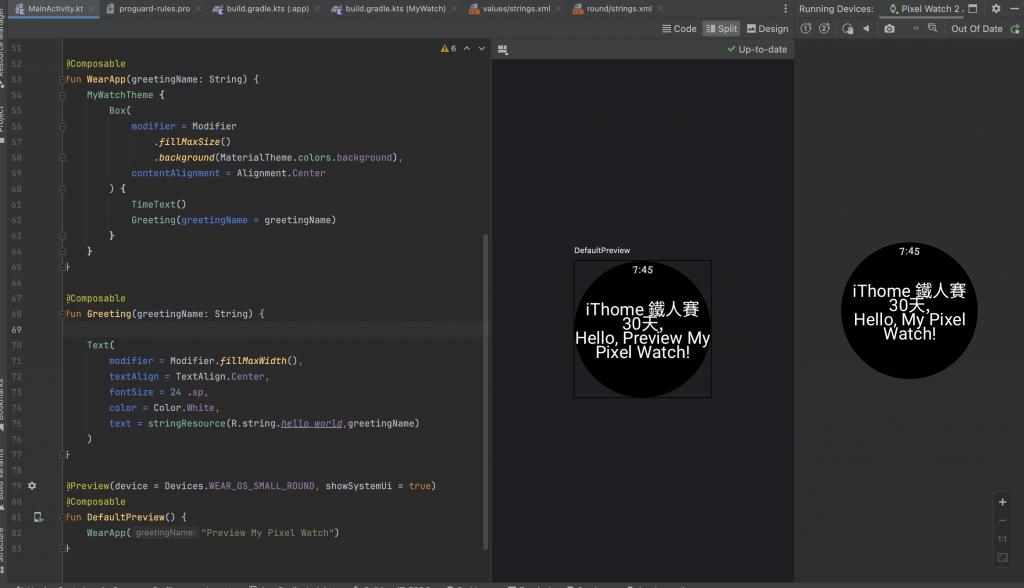Open the preview layout options icon
Screen dimensions: 1024x588
tap(503, 50)
